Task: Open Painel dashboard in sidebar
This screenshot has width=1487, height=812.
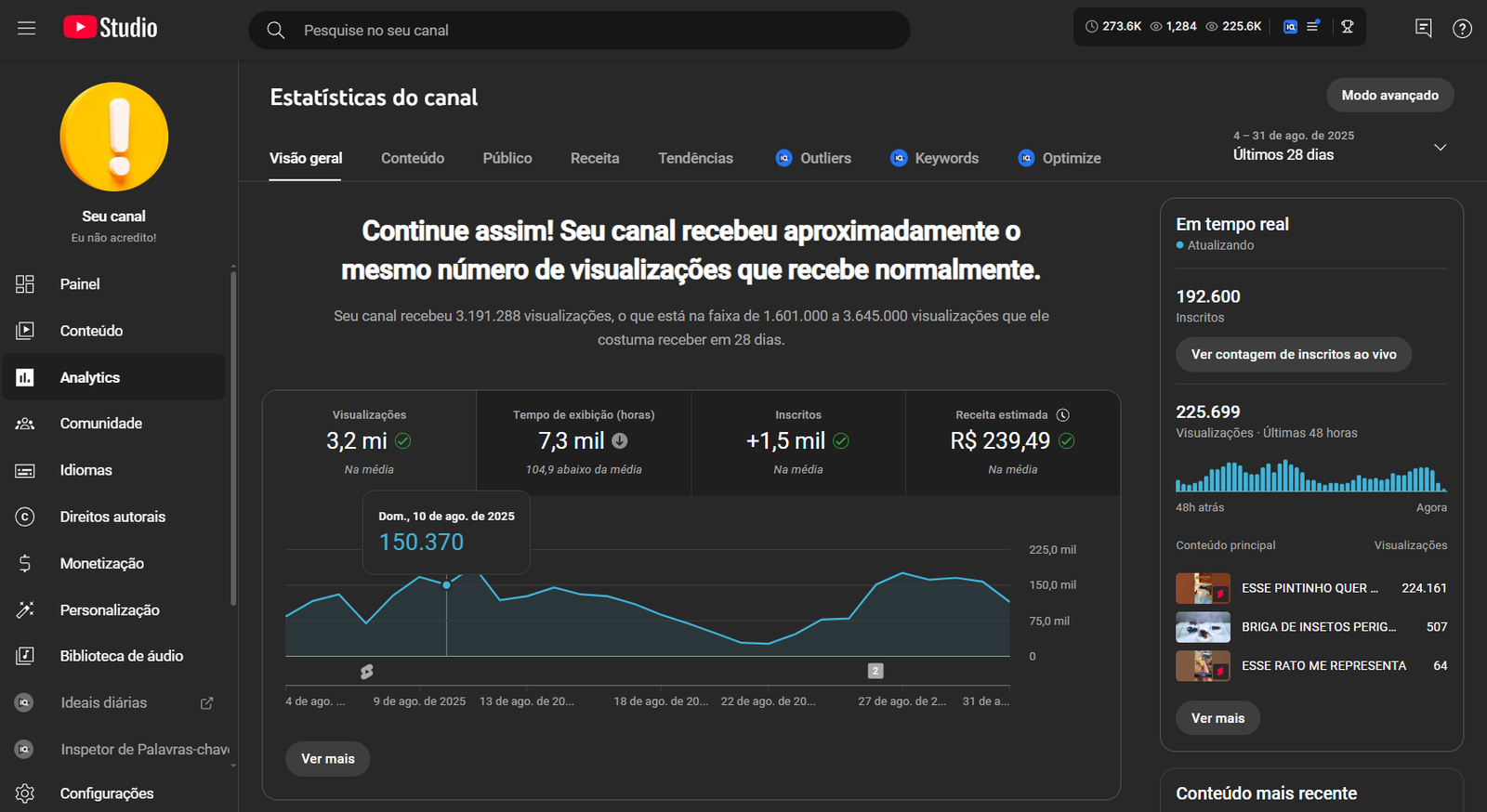Action: point(113,284)
